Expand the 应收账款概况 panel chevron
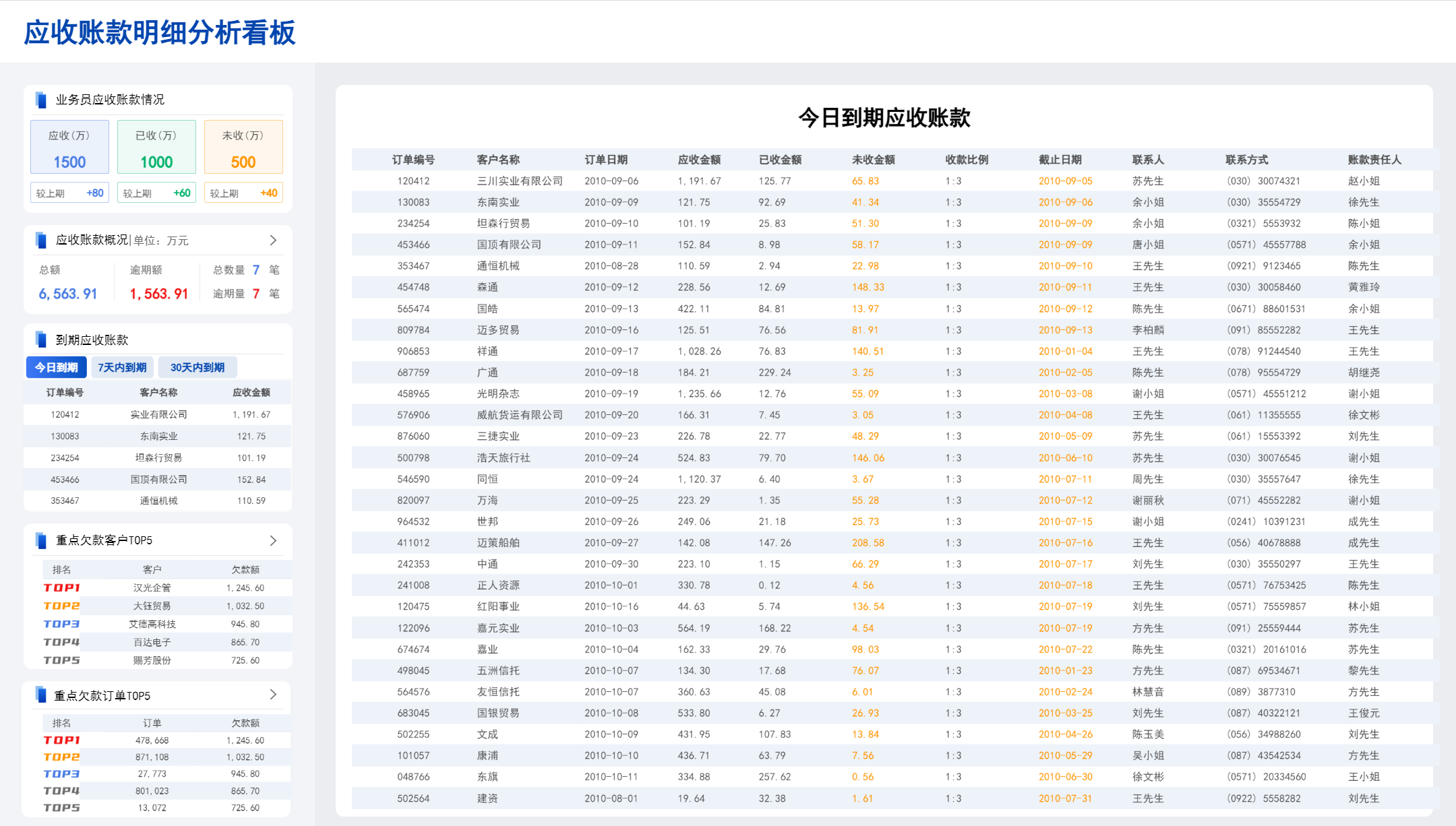Screen dimensions: 1456x826 (273, 240)
